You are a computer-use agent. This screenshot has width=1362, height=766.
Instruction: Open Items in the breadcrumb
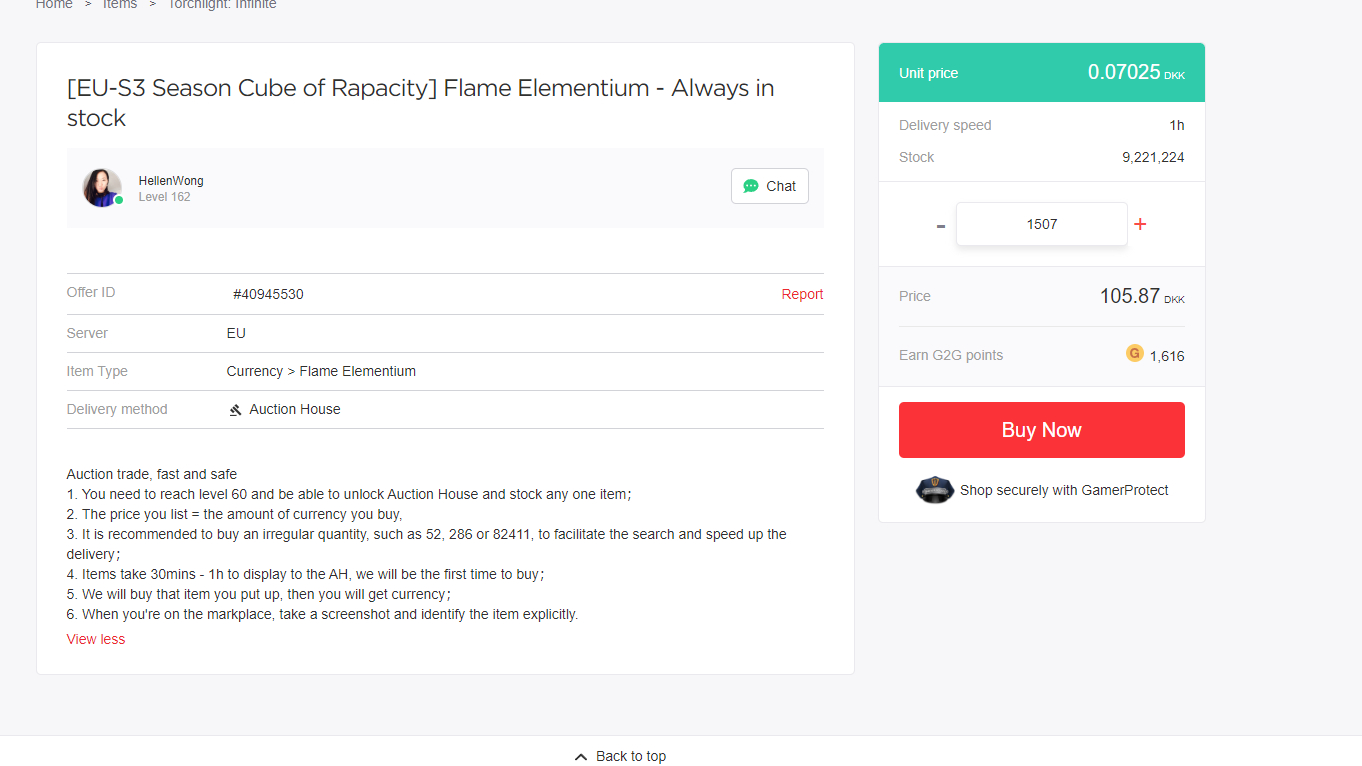[120, 5]
